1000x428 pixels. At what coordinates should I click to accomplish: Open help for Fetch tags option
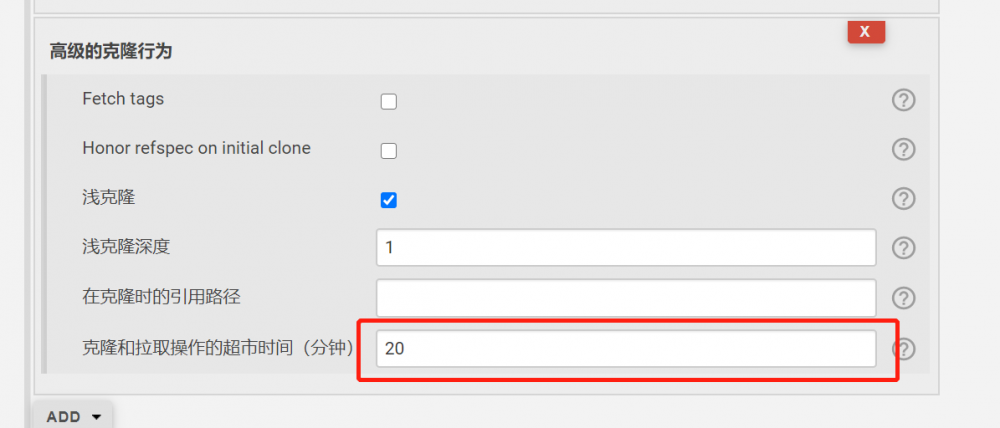coord(903,100)
